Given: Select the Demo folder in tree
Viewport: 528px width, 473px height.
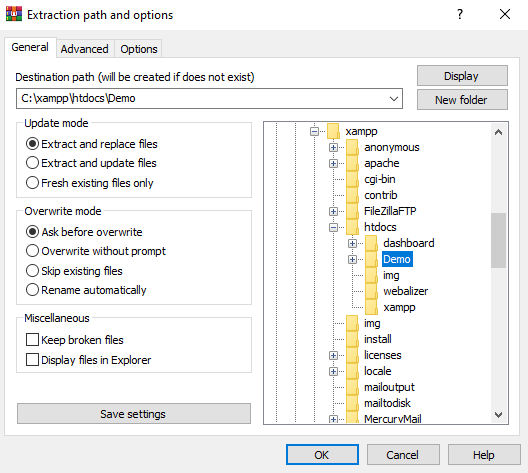Looking at the screenshot, I should pyautogui.click(x=397, y=259).
